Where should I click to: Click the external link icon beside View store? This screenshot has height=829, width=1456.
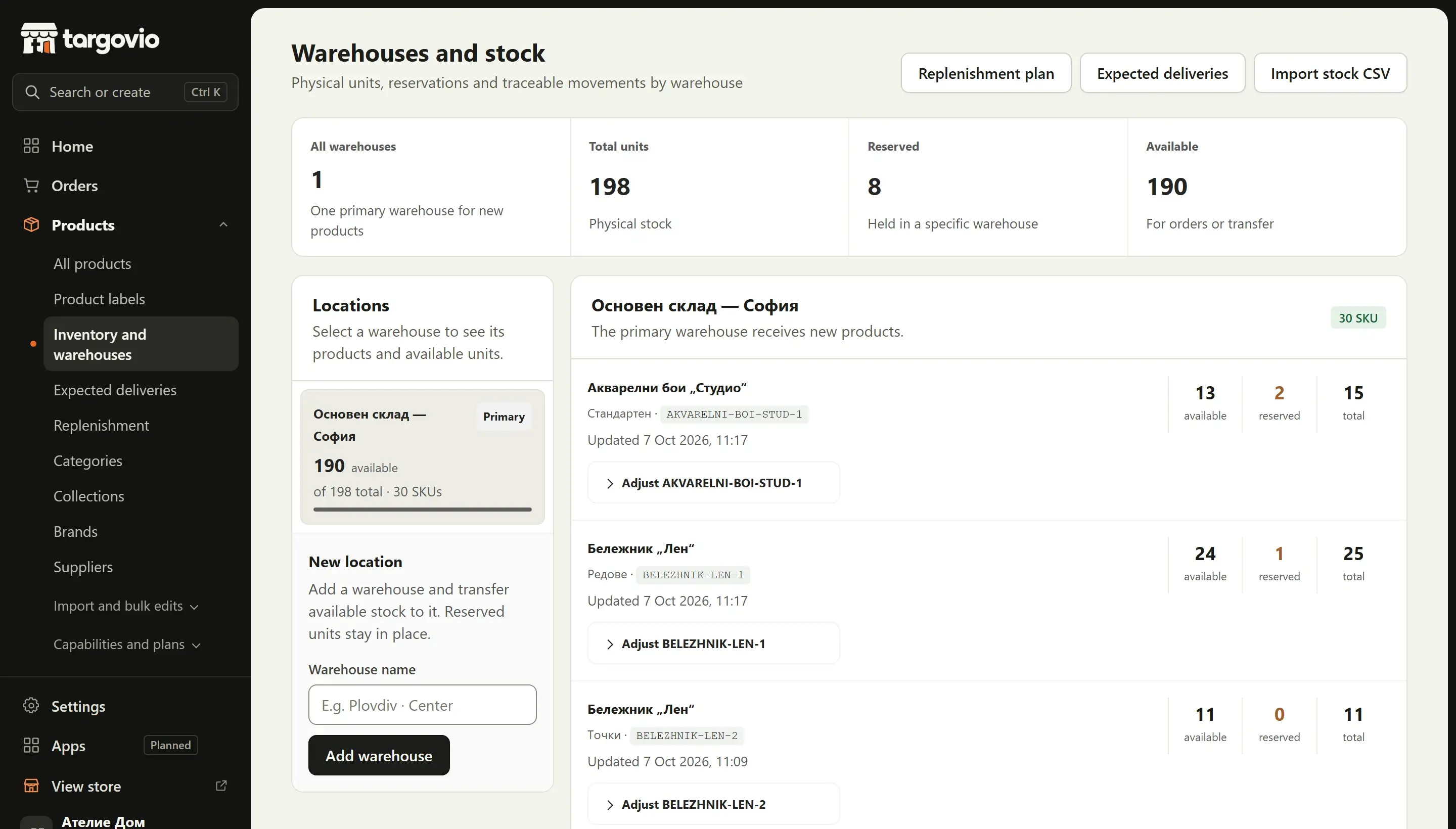(221, 785)
